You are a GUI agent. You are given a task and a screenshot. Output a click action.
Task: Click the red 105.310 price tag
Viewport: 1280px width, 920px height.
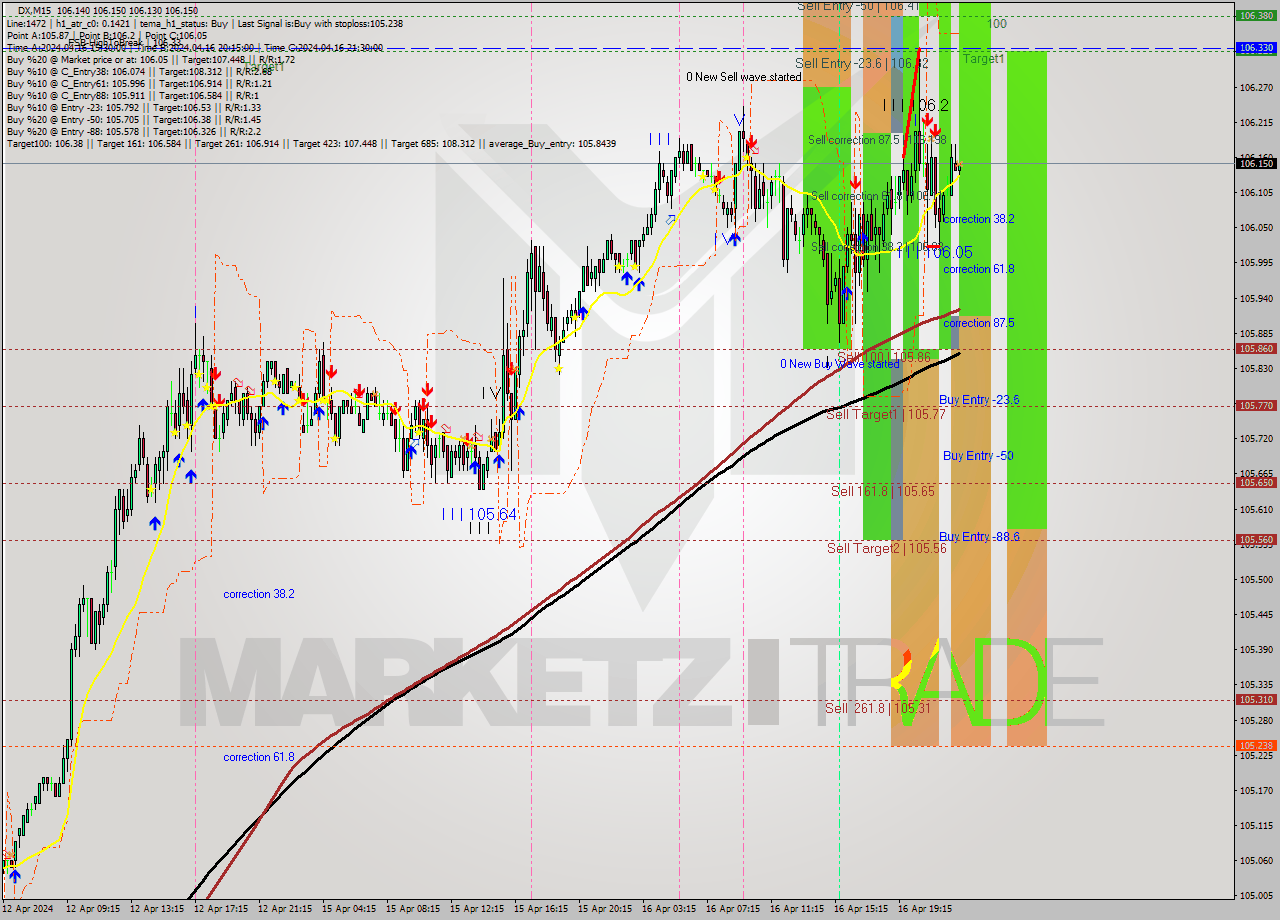[x=1256, y=700]
